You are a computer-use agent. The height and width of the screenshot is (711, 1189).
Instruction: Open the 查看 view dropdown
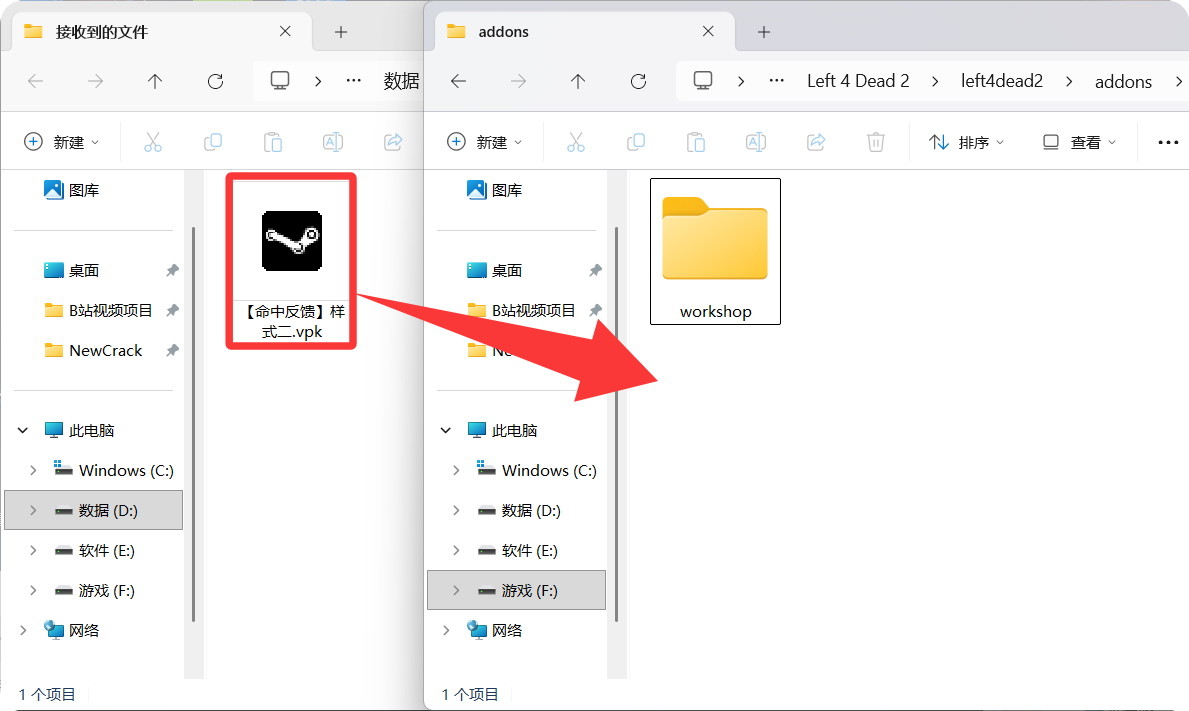(x=1078, y=142)
